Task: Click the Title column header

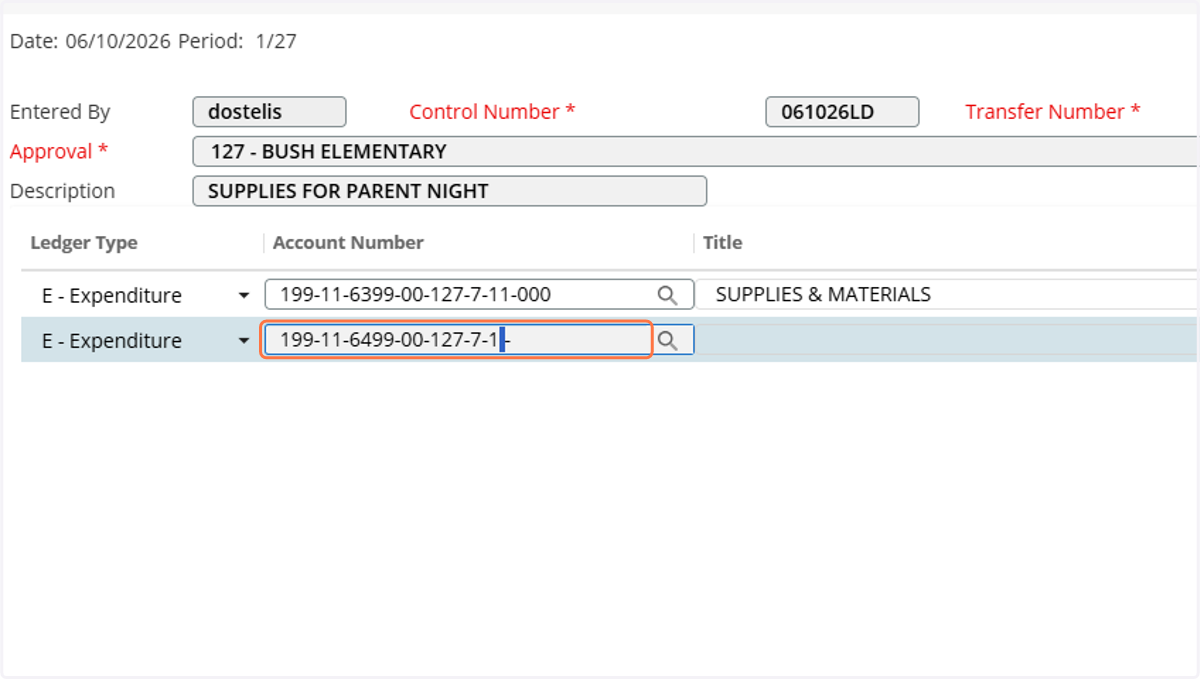Action: point(722,243)
